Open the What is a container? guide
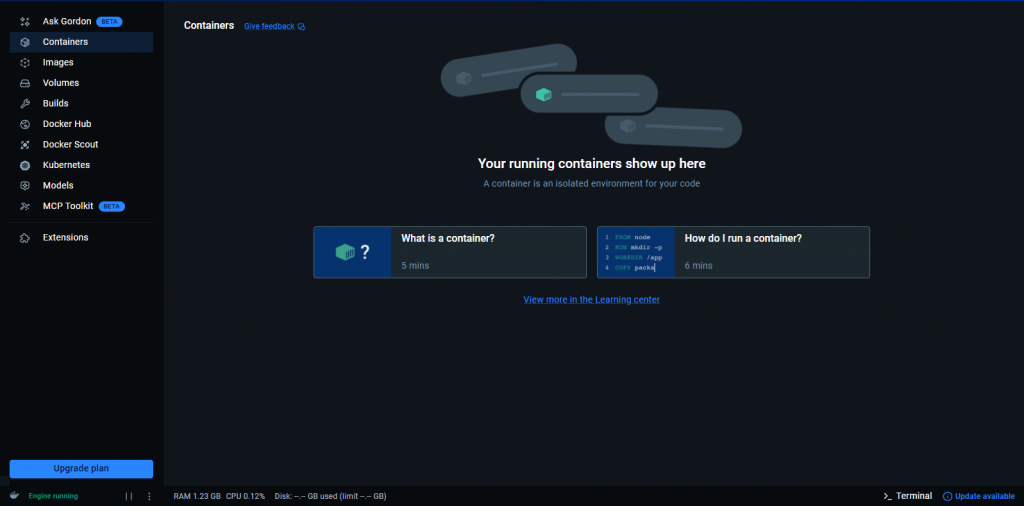Image resolution: width=1024 pixels, height=506 pixels. point(450,252)
